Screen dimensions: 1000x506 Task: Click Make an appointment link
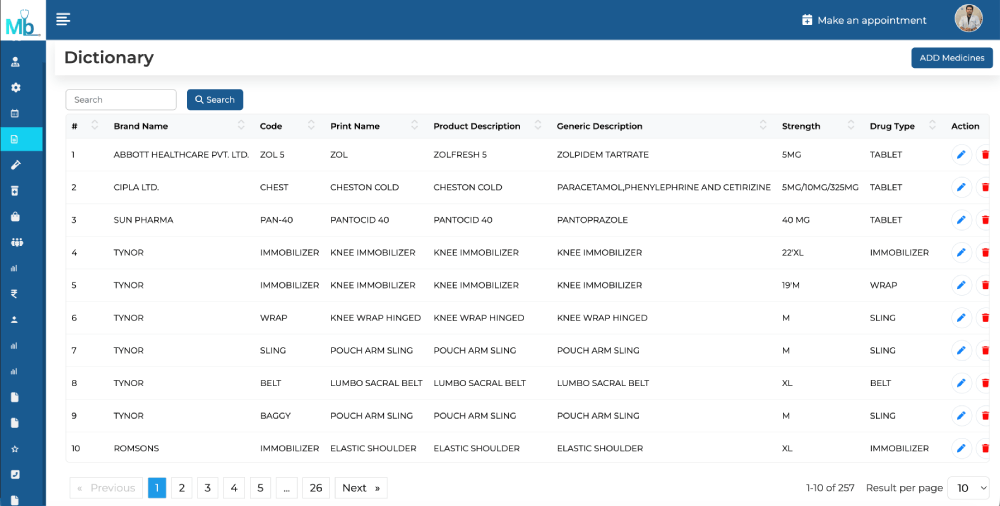click(x=864, y=20)
